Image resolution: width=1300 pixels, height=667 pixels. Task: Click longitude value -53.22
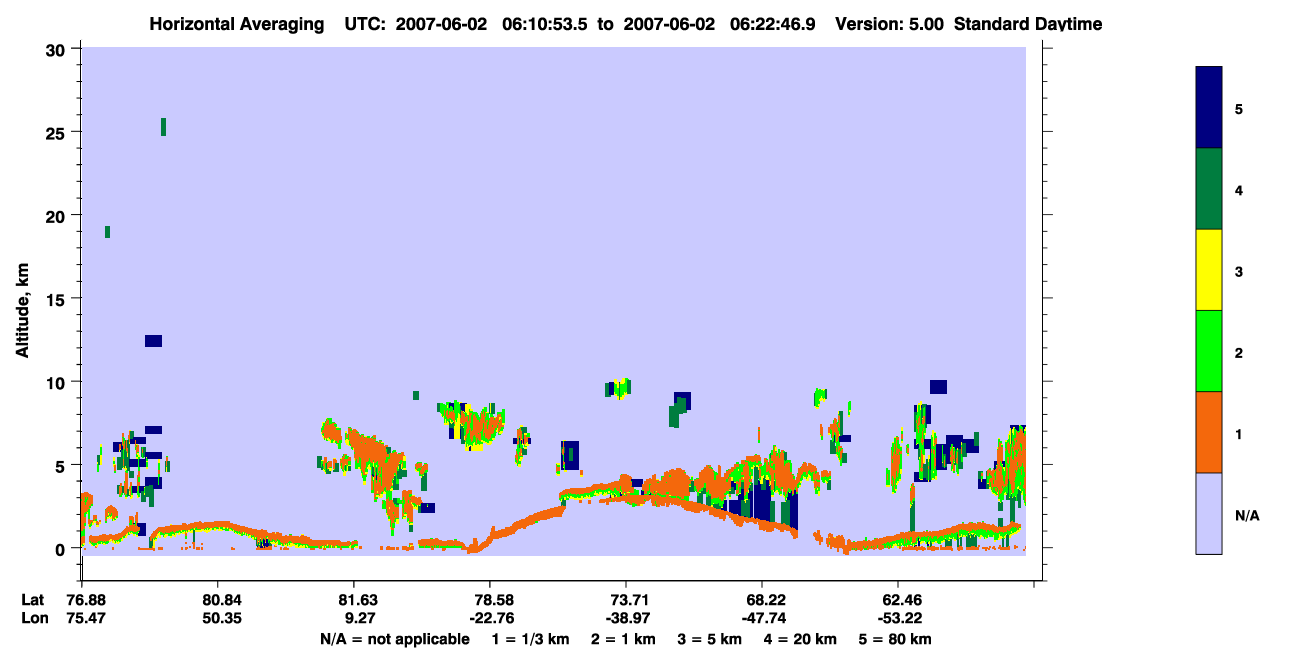click(x=898, y=619)
